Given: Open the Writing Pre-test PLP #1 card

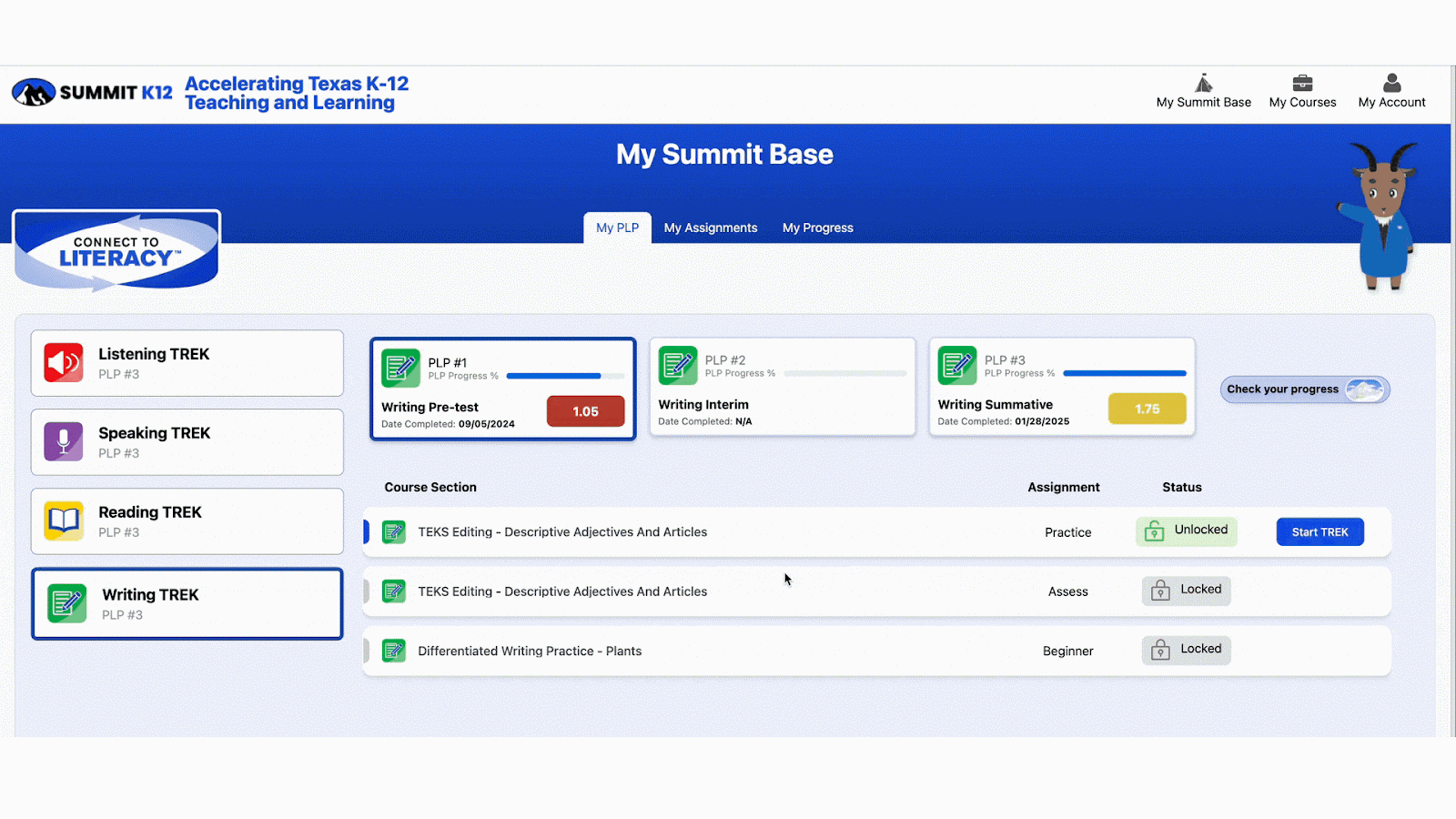Looking at the screenshot, I should [502, 389].
